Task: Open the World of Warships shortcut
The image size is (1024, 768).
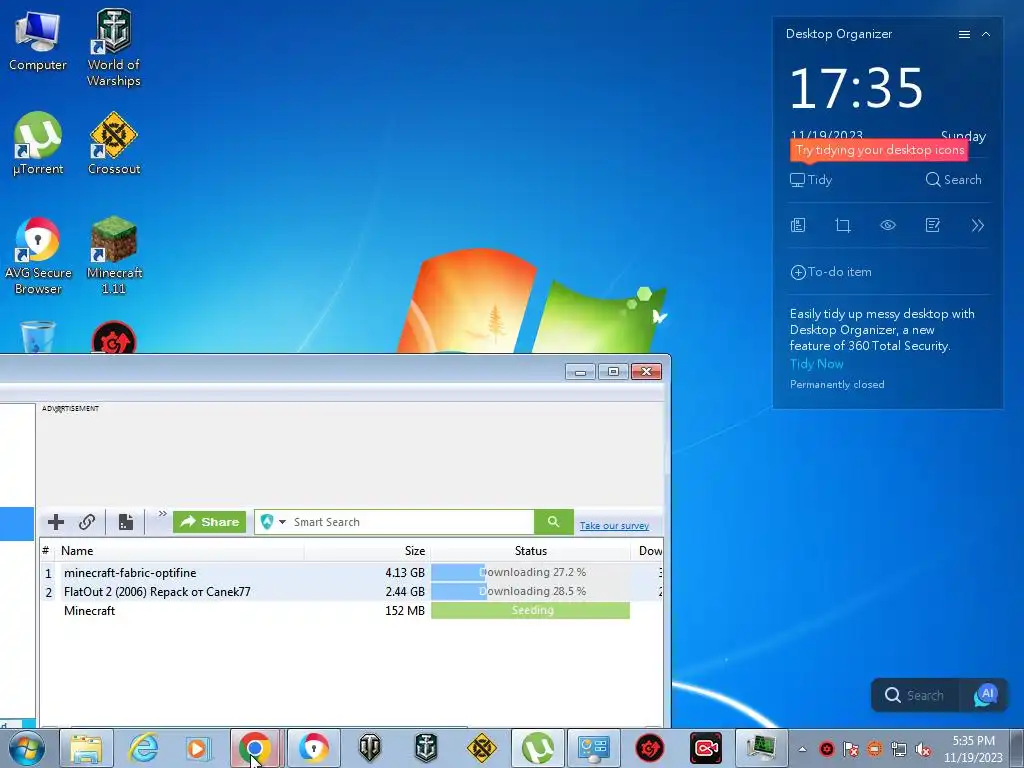Action: [x=114, y=48]
